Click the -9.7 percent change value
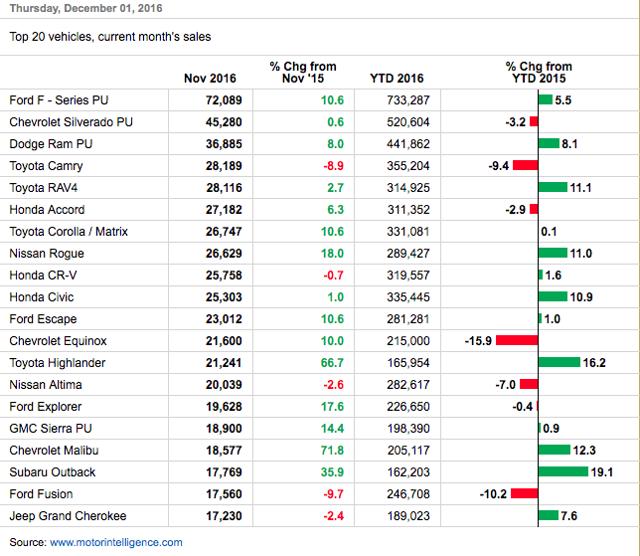Screen dimensions: 640x556 coord(333,494)
